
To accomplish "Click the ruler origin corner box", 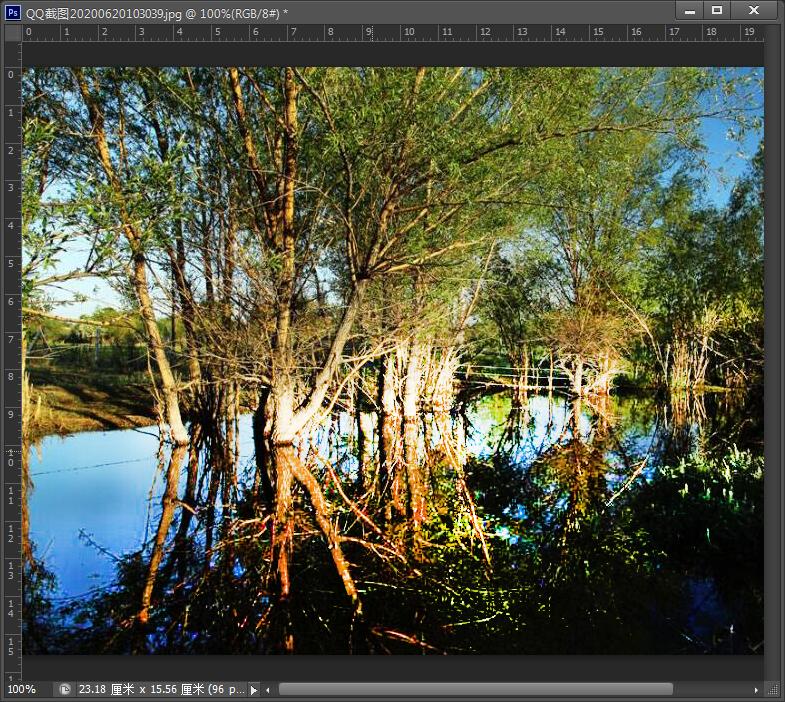I will click(x=12, y=32).
